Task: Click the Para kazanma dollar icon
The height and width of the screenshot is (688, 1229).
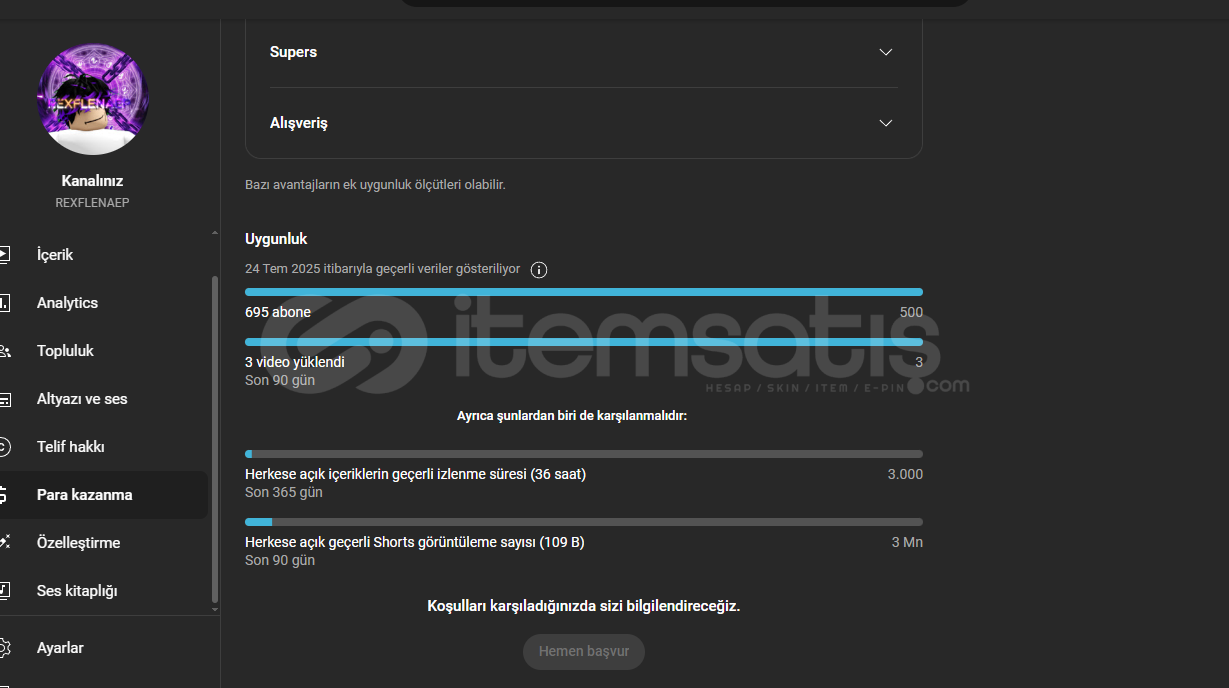Action: 4,495
